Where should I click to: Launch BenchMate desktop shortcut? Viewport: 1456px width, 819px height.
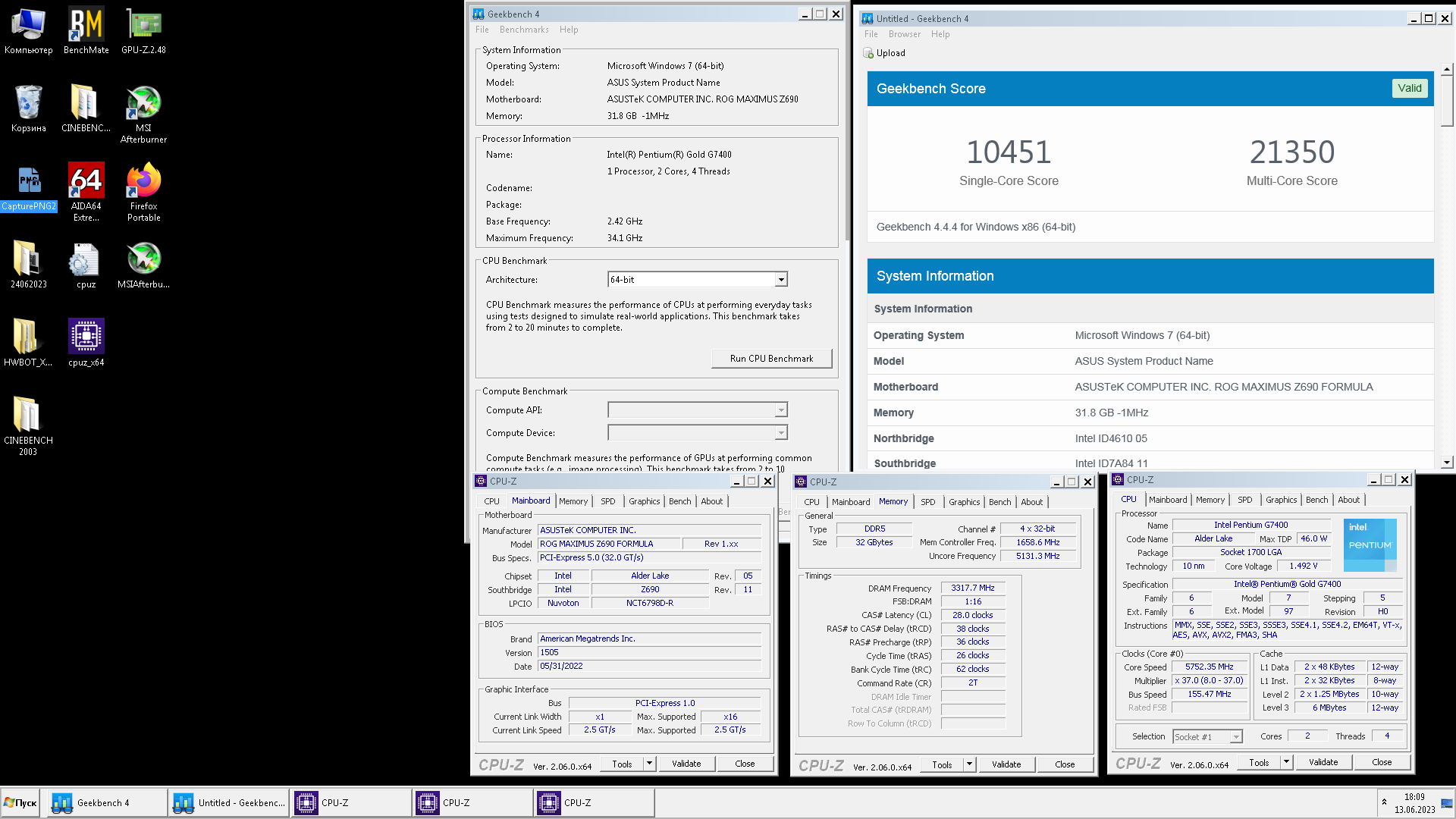point(86,30)
